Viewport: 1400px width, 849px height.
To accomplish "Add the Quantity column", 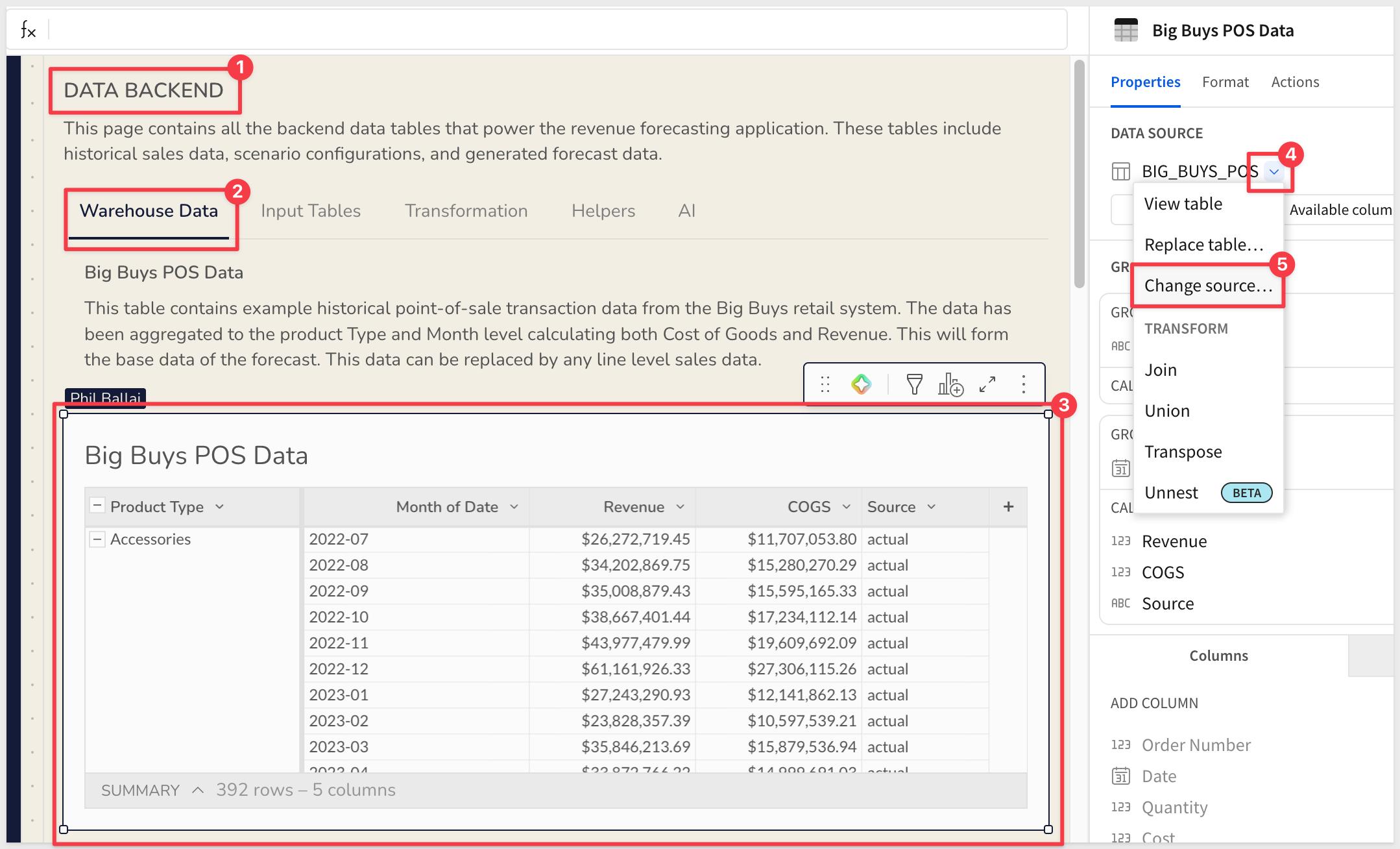I will coord(1175,807).
